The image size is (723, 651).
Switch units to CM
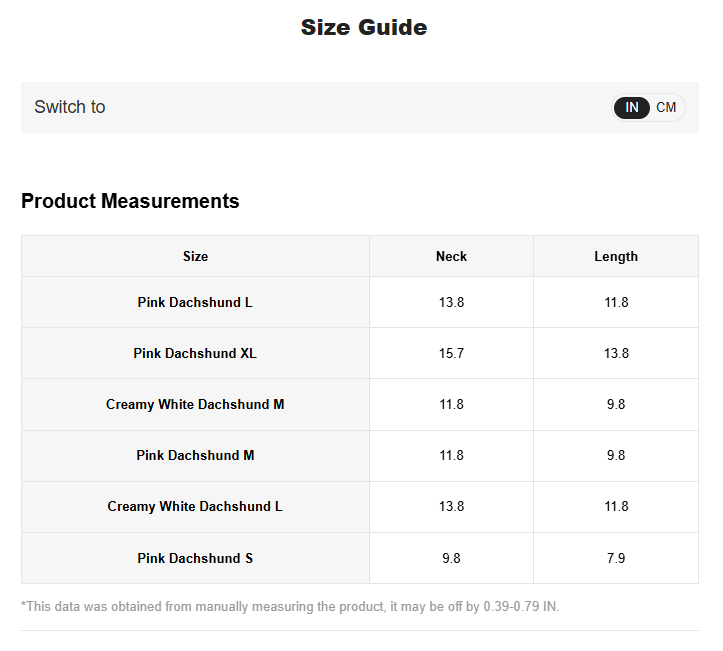pyautogui.click(x=666, y=107)
